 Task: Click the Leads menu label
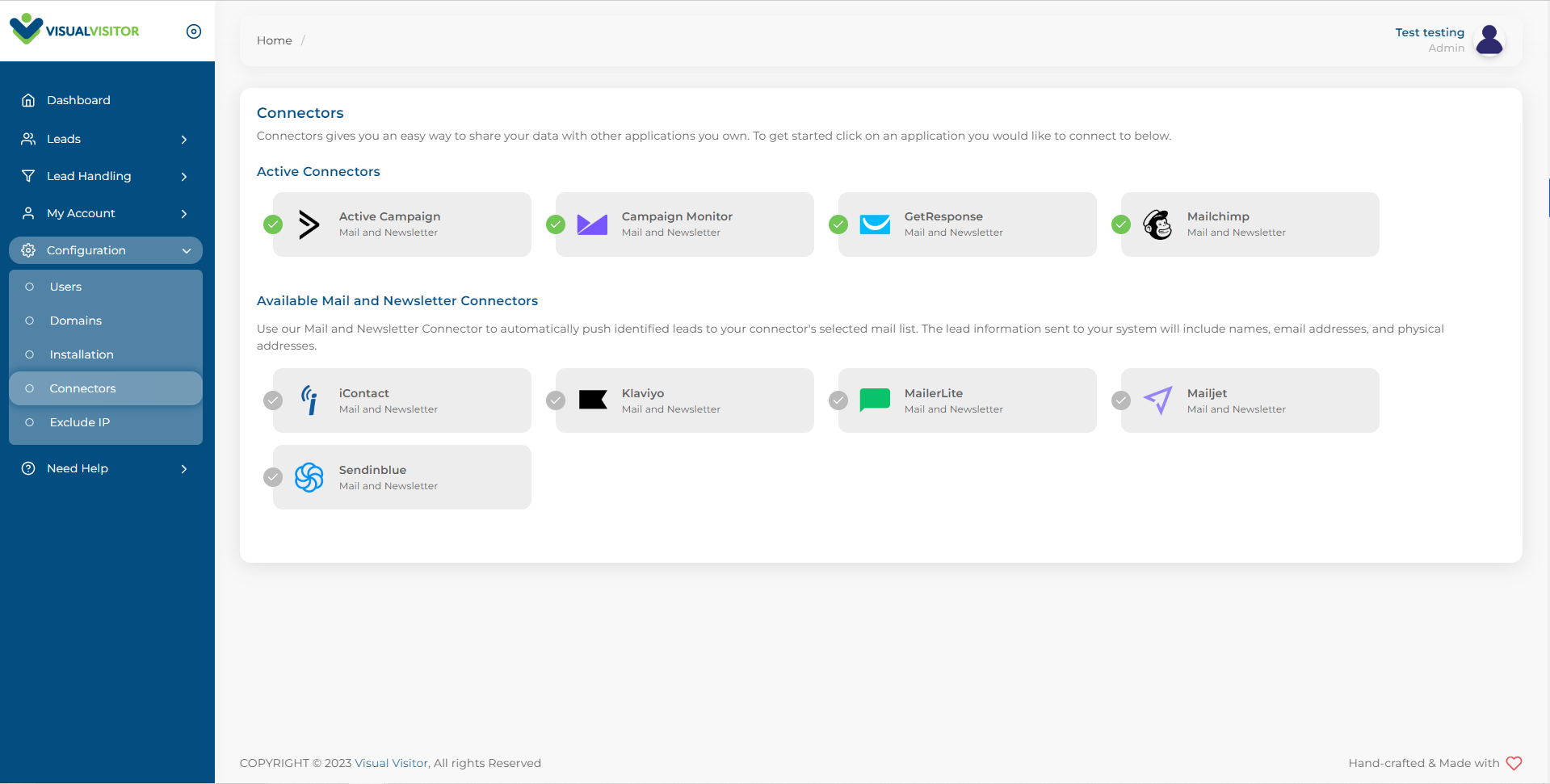click(x=64, y=139)
